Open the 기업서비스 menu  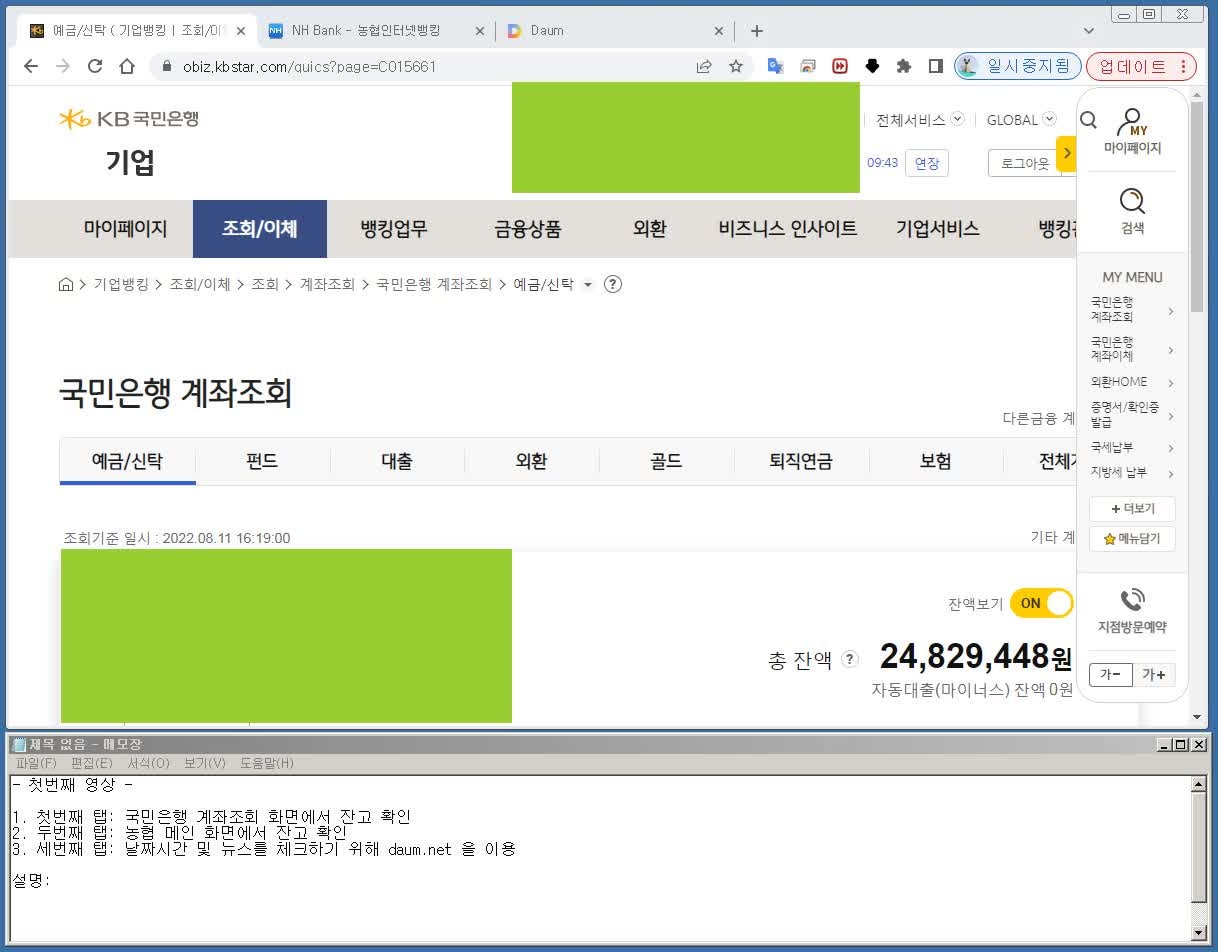pos(937,229)
